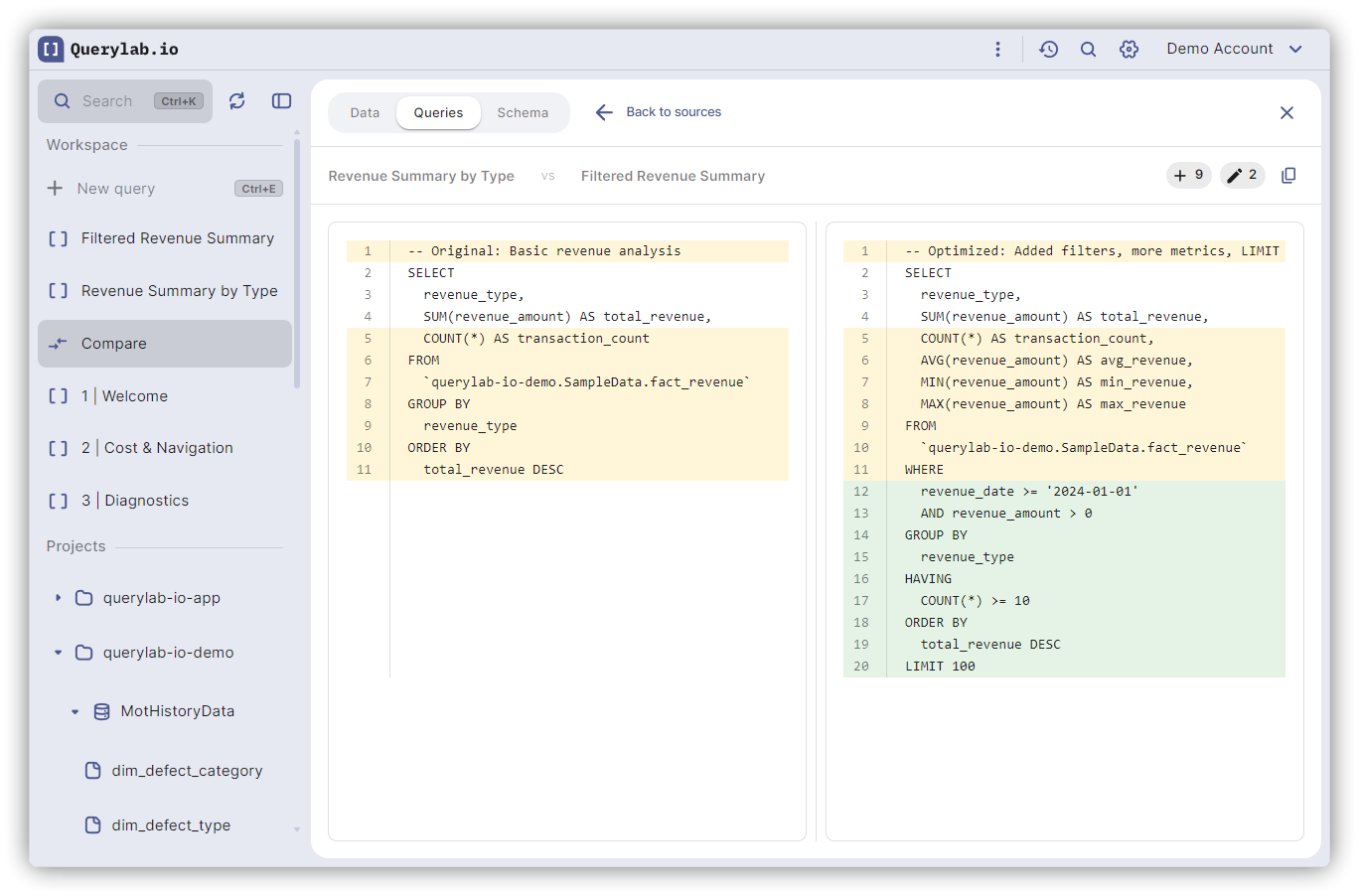Toggle the sidebar panel layout icon
Viewport: 1359px width, 896px height.
tap(281, 100)
